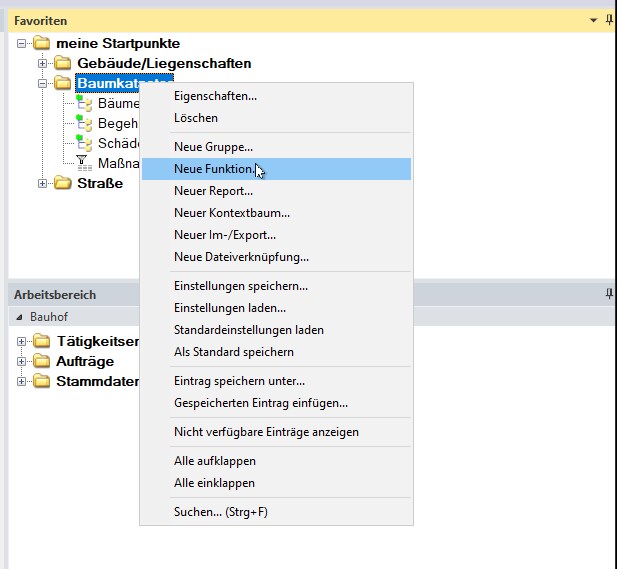Choose Löschen in the context menu
Screen dimensions: 617x569
point(195,118)
